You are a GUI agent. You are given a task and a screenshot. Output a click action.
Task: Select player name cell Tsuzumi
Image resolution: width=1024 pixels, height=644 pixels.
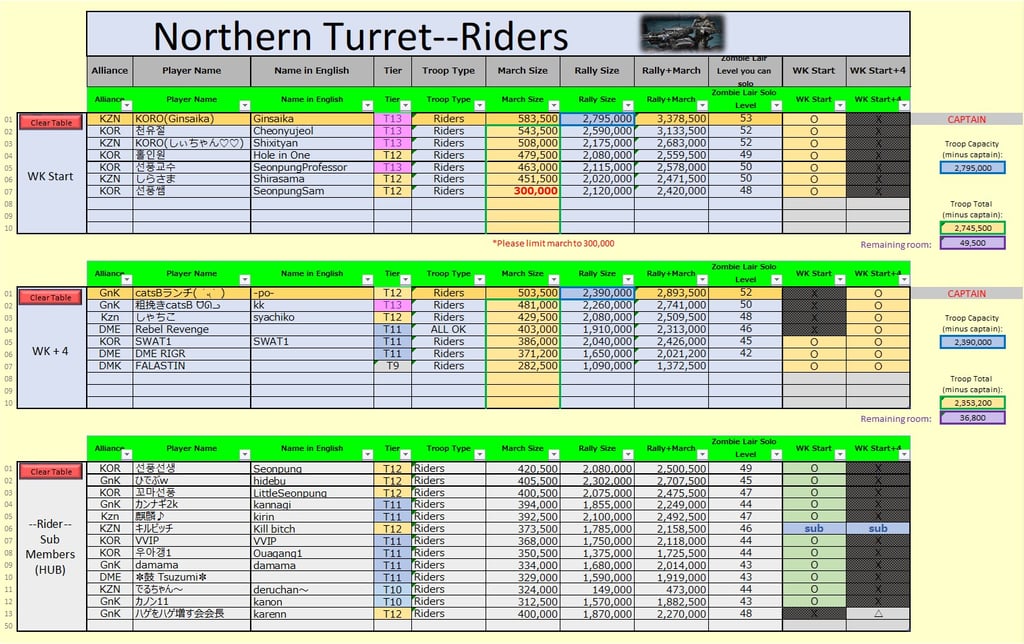click(x=191, y=577)
